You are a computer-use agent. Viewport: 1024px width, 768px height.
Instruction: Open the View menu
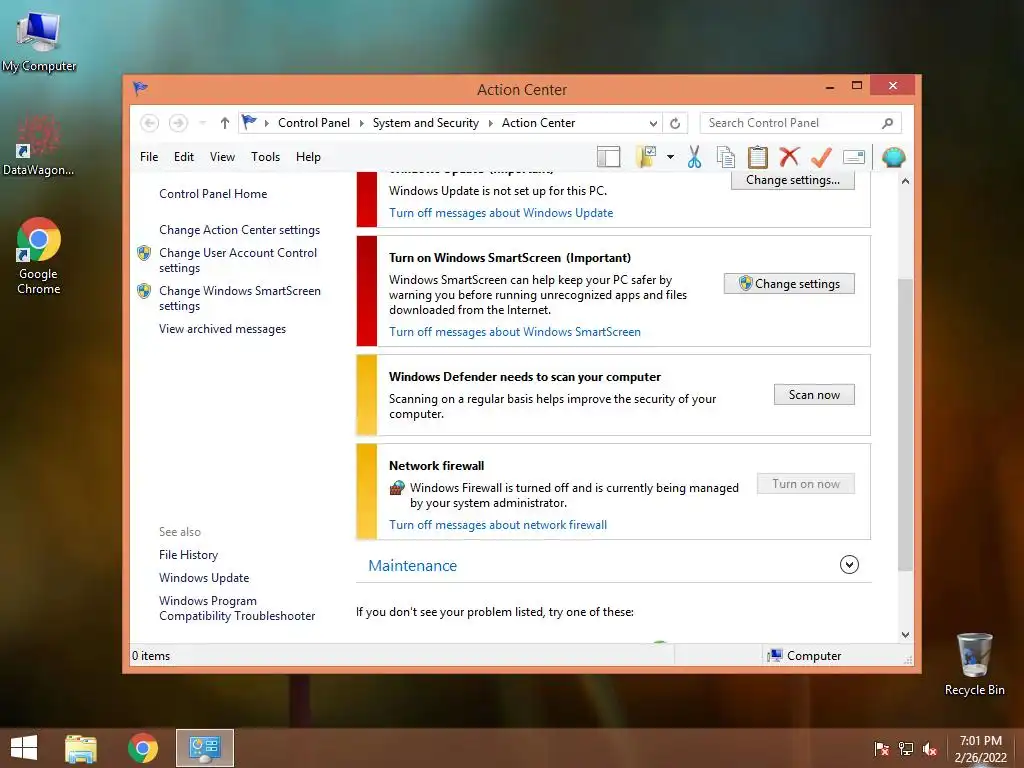click(222, 157)
